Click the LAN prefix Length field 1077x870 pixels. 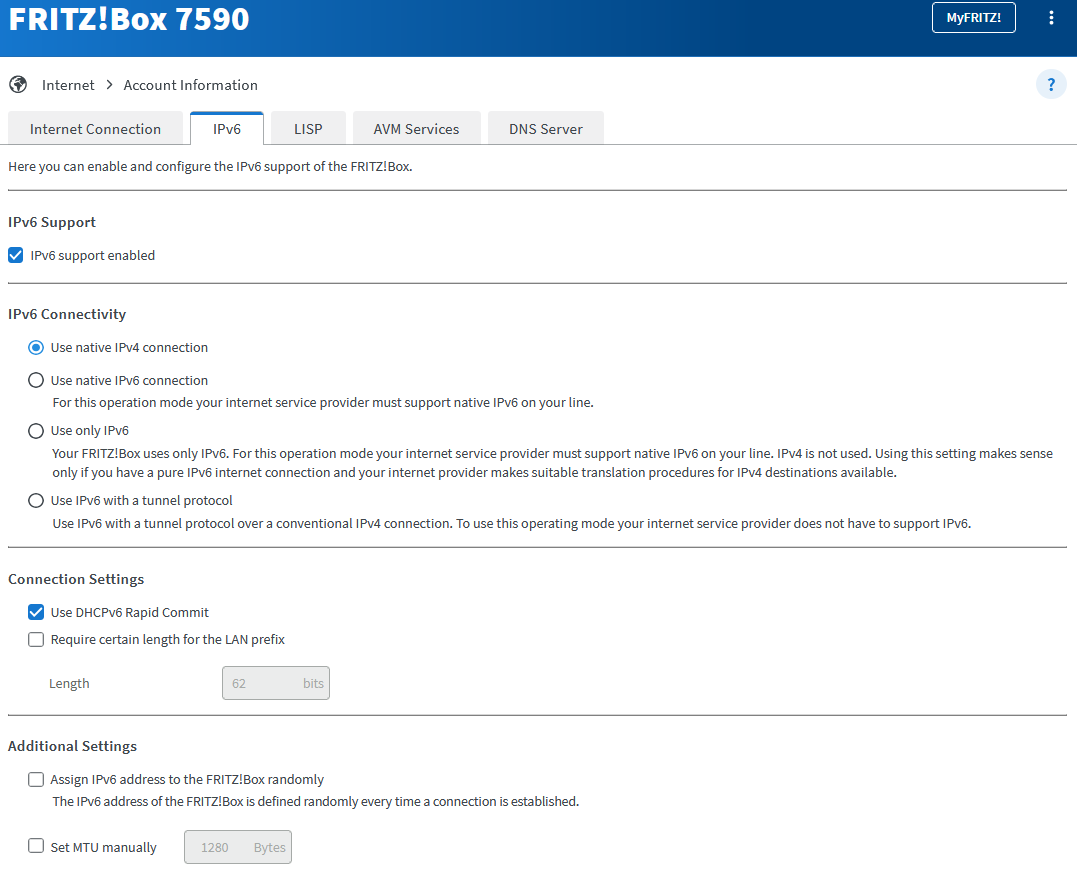[x=275, y=683]
